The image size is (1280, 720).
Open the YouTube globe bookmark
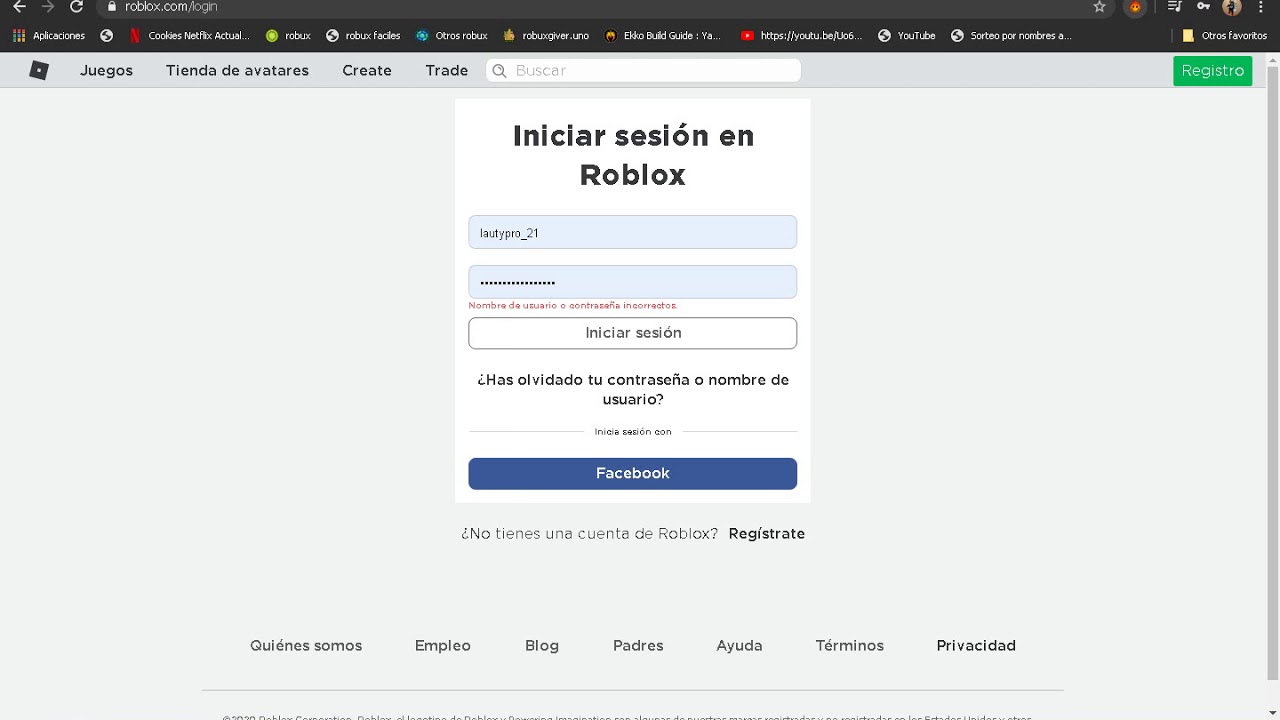907,35
